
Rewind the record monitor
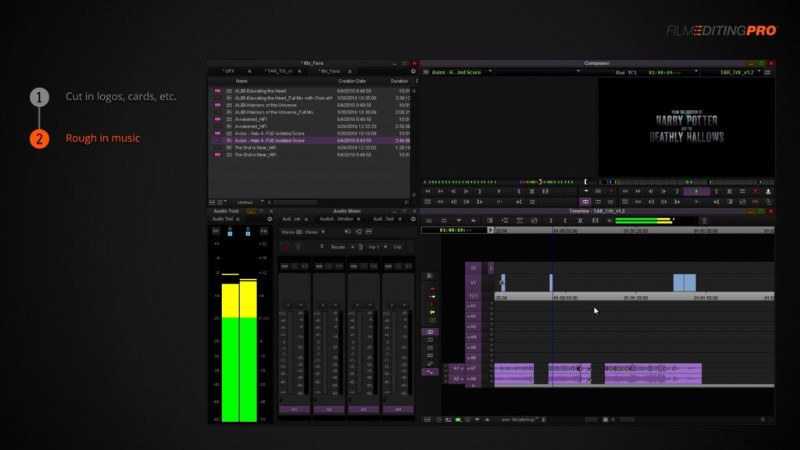click(x=625, y=191)
